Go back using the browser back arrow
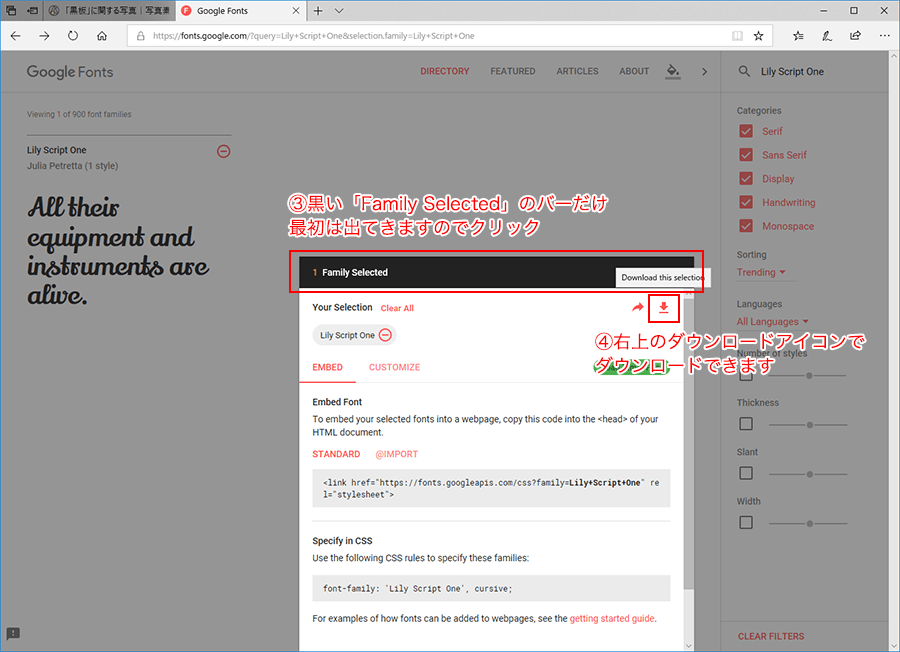Image resolution: width=900 pixels, height=652 pixels. tap(15, 36)
